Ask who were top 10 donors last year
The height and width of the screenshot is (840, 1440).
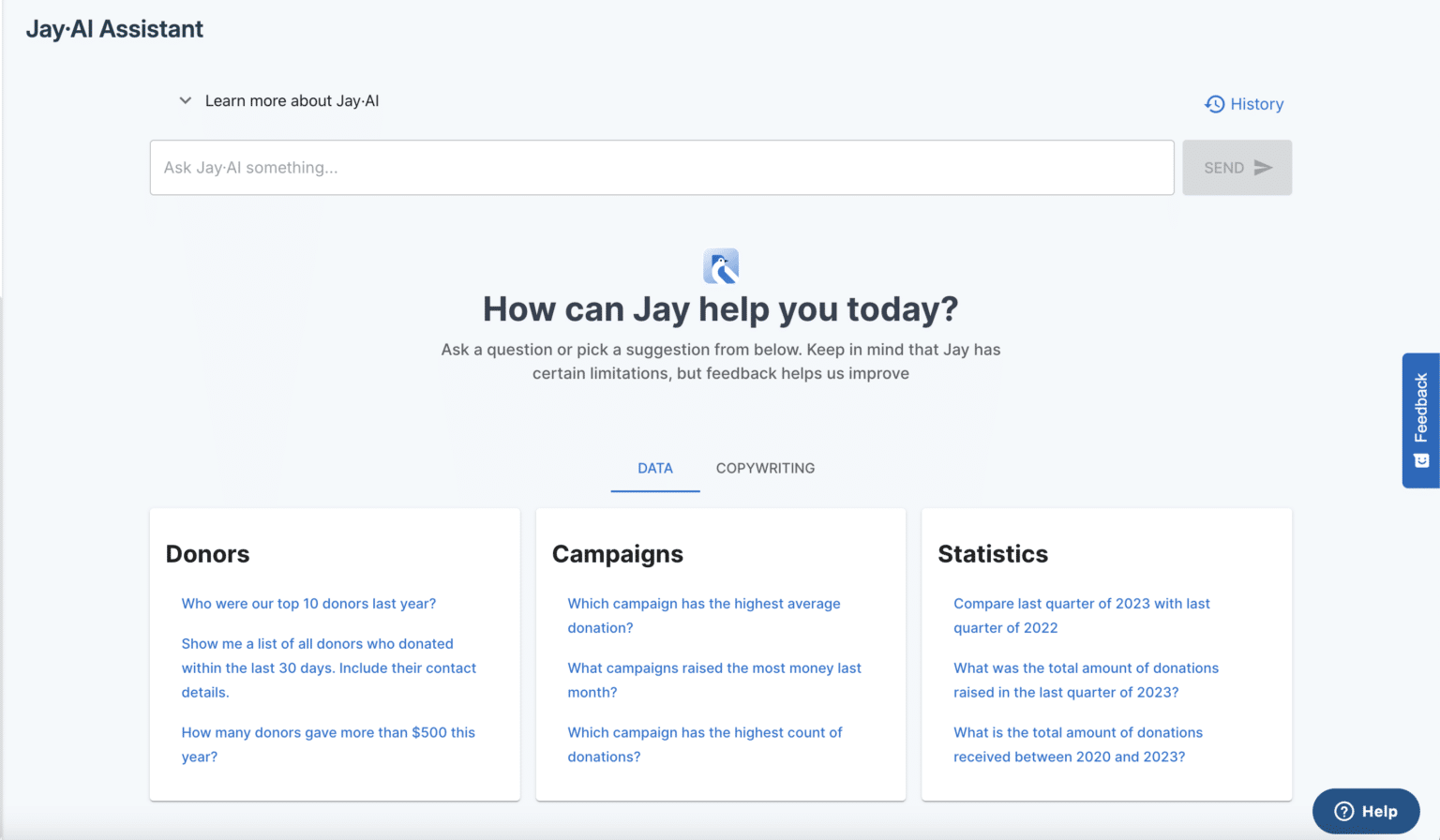coord(308,604)
